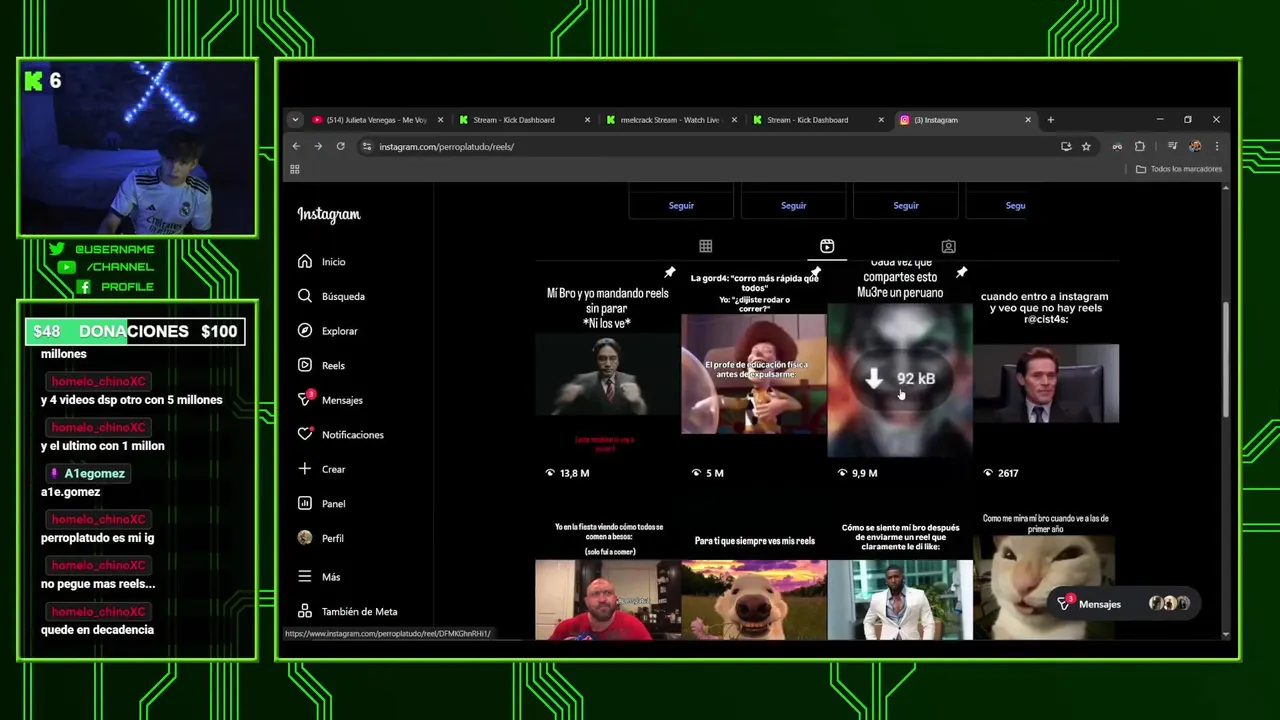The image size is (1280, 720).
Task: Open Todos los marcadores folder
Action: click(x=1179, y=169)
